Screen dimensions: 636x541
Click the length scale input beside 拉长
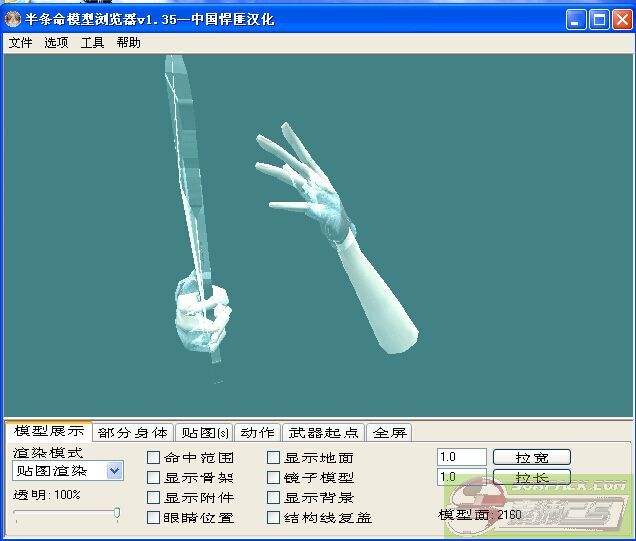[x=462, y=477]
